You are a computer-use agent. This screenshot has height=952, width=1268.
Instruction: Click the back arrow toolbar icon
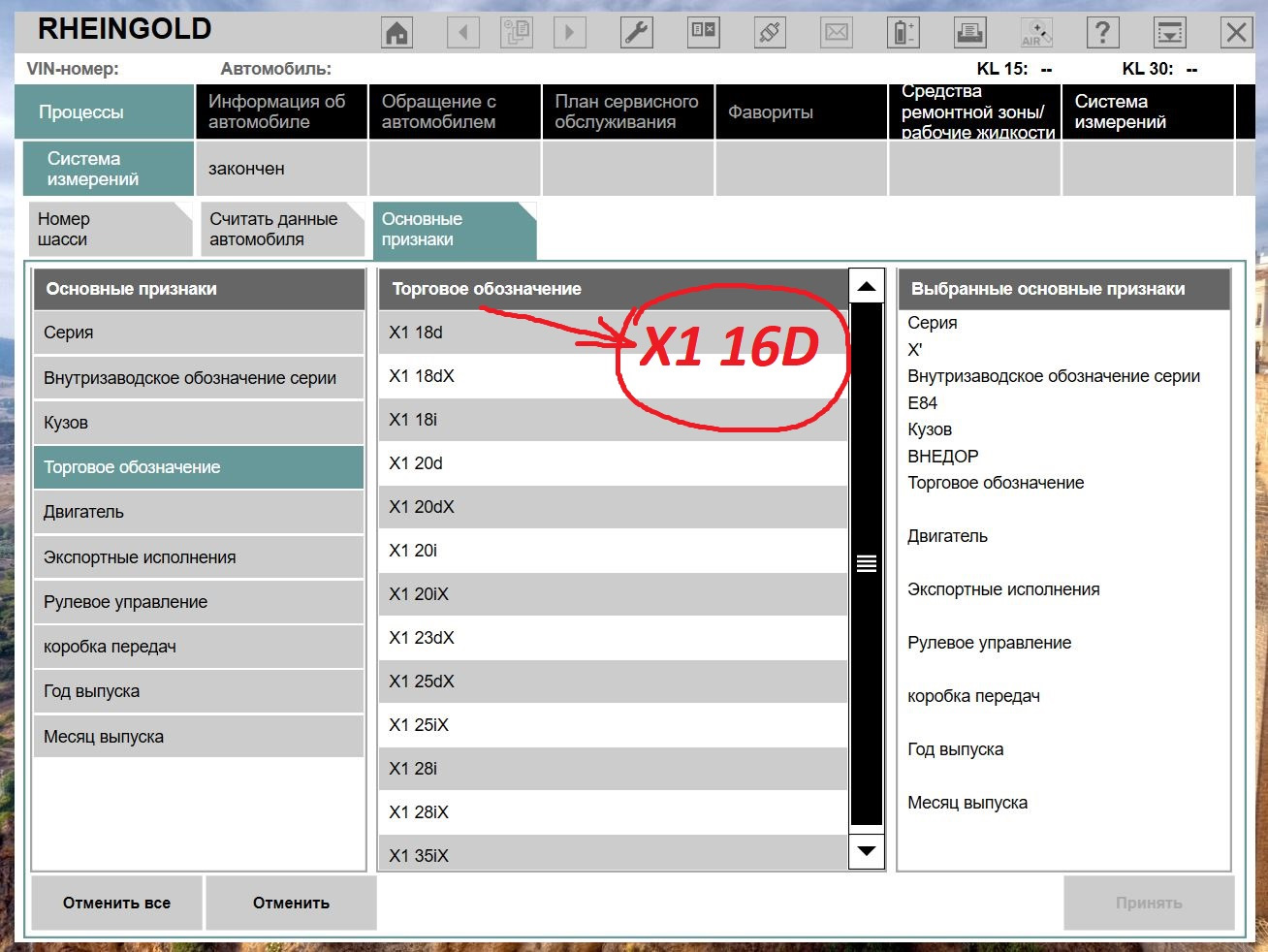(463, 33)
